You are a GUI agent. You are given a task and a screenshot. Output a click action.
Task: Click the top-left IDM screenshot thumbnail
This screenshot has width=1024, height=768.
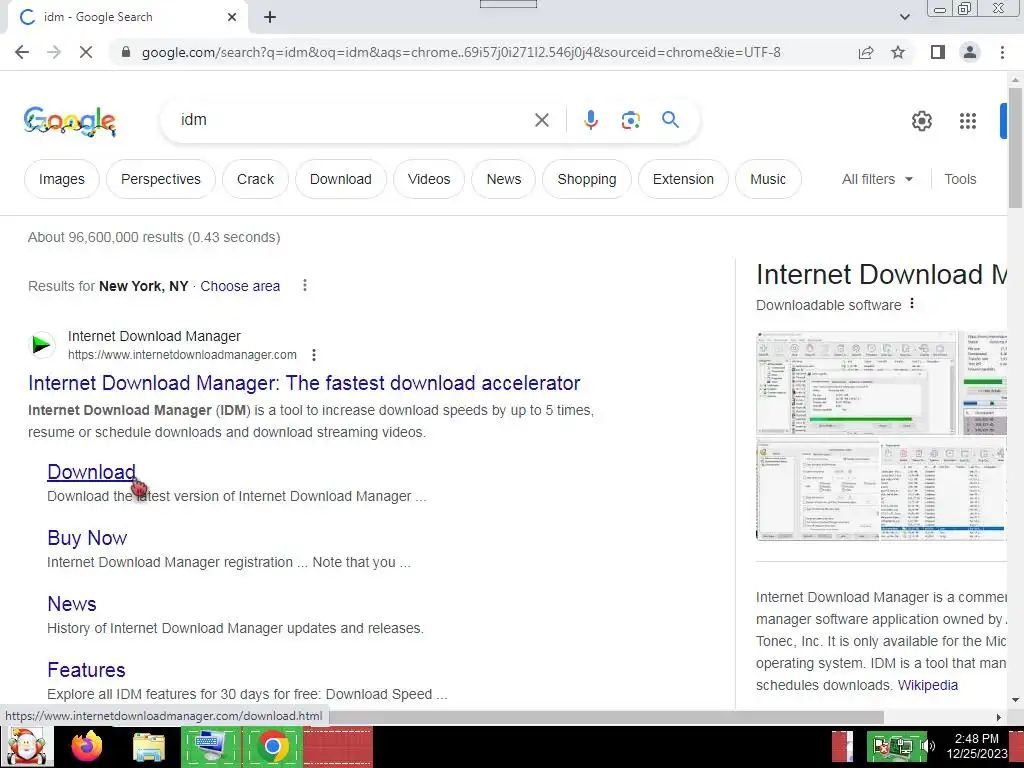pyautogui.click(x=856, y=383)
